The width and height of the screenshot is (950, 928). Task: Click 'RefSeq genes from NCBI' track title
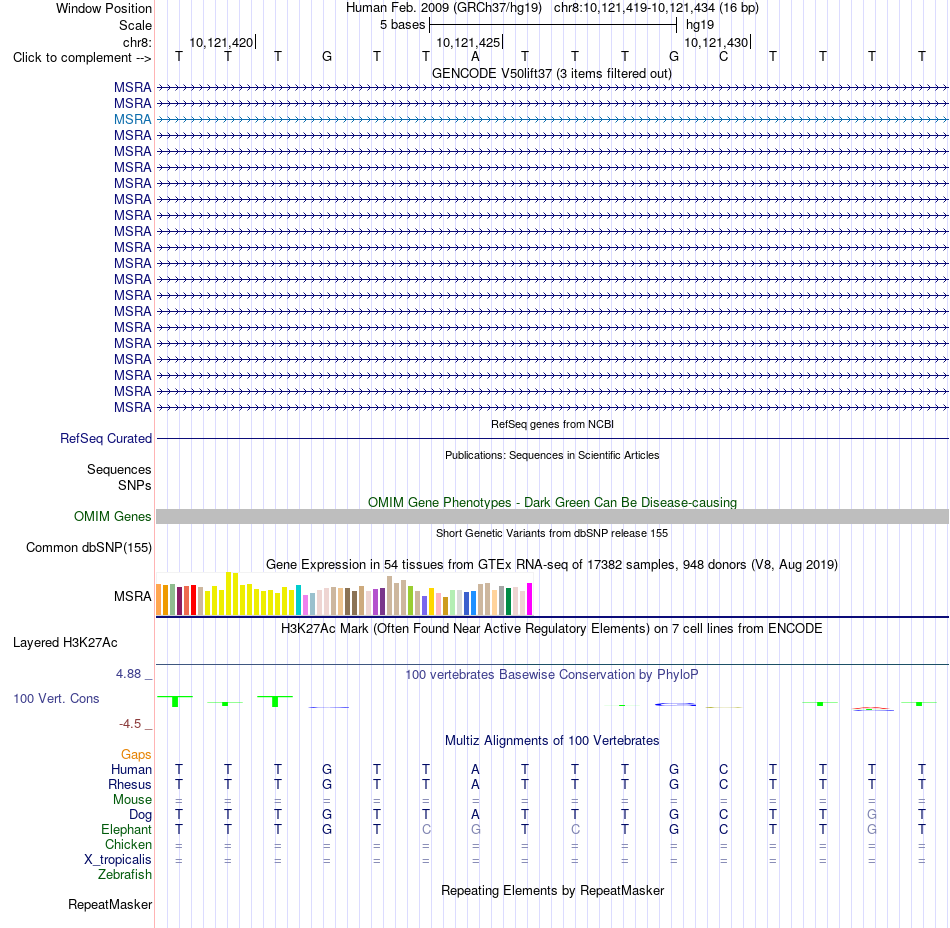552,424
